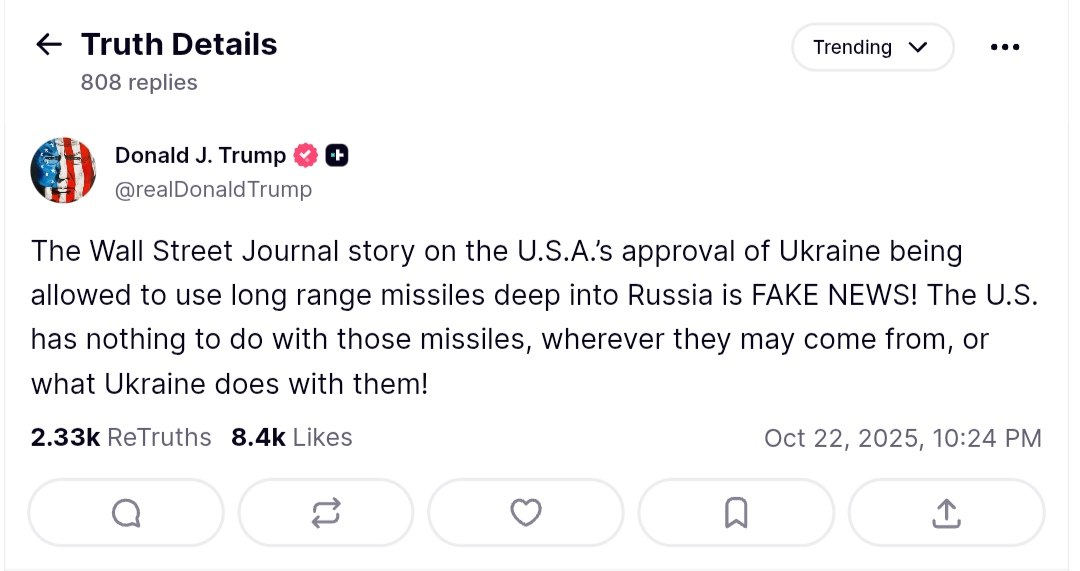The width and height of the screenshot is (1080, 571).
Task: View the 2.33k ReTruths list
Action: [x=121, y=437]
